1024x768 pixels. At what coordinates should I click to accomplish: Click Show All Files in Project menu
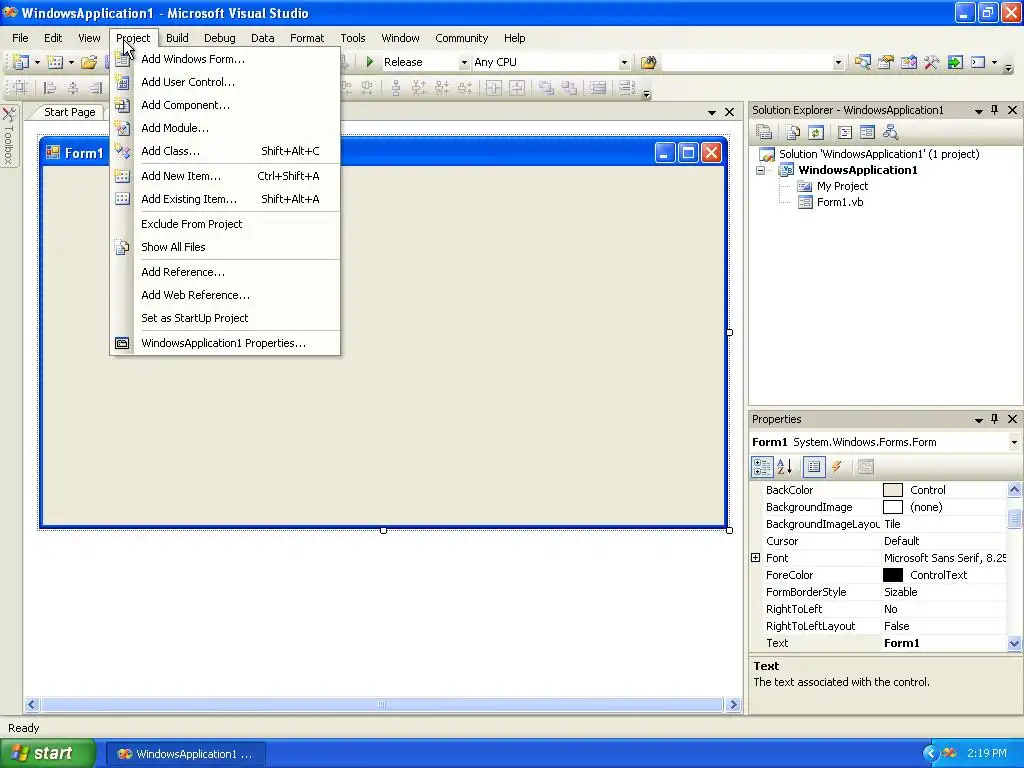[225, 247]
